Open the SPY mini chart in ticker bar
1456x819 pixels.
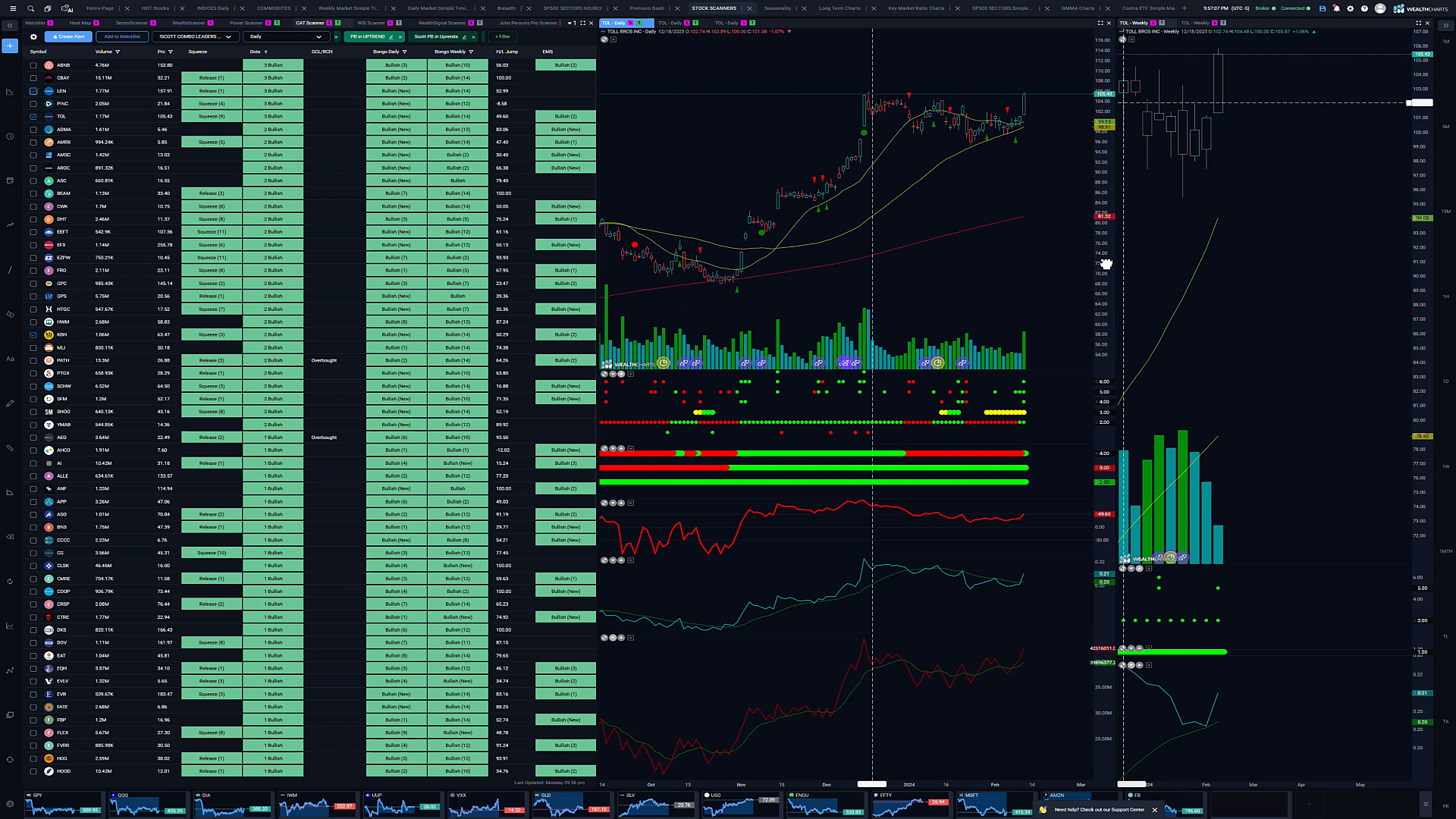63,804
